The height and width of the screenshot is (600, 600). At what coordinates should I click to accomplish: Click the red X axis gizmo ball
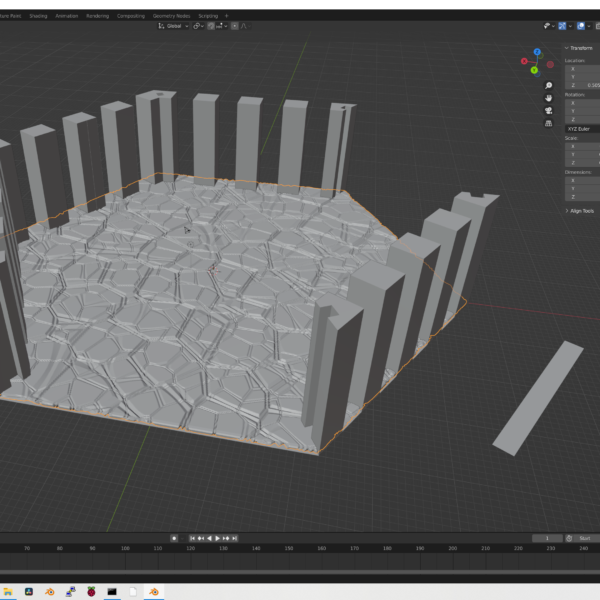[524, 61]
